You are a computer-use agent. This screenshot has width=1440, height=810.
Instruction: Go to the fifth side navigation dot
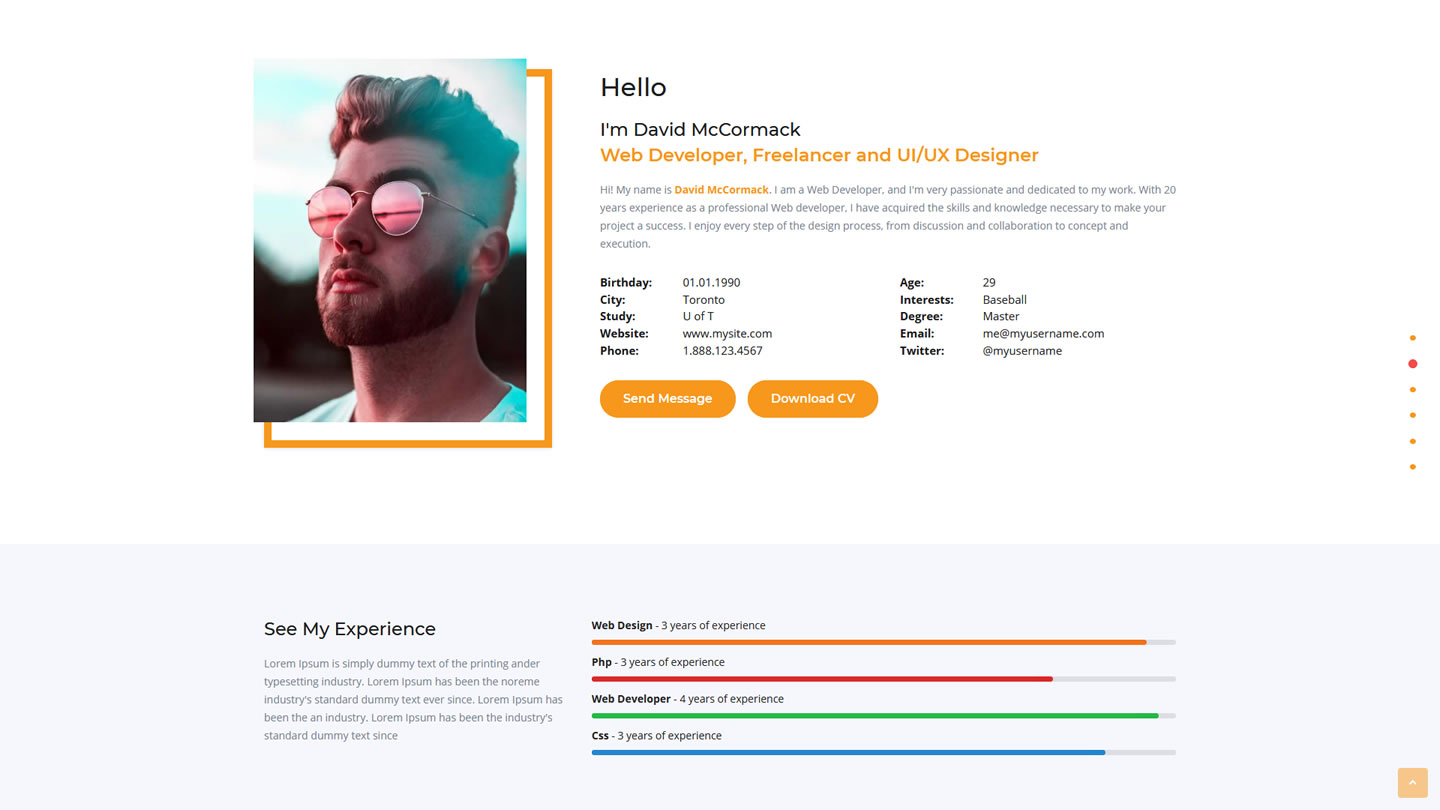click(1412, 441)
